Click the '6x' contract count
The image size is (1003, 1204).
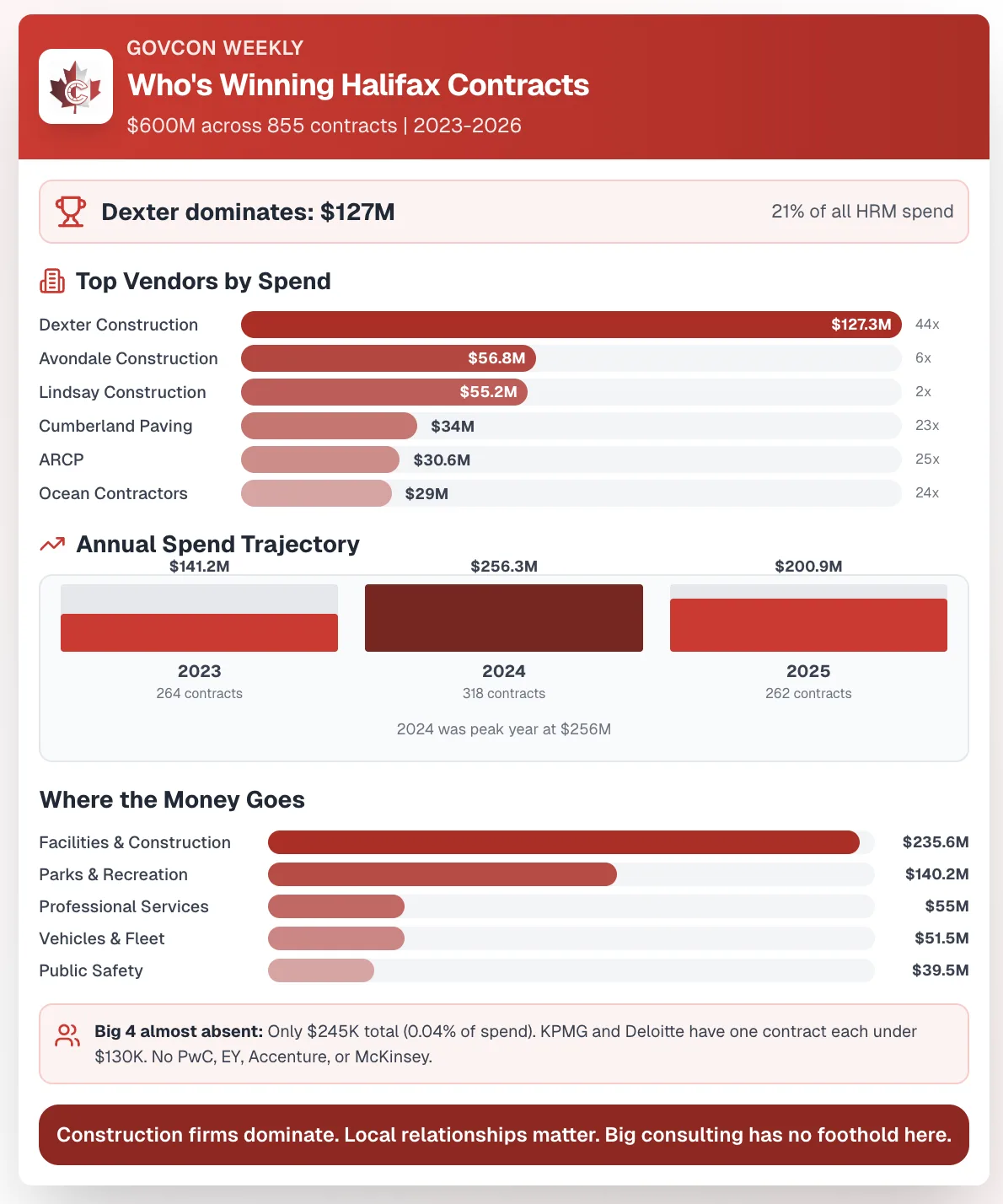coord(923,358)
